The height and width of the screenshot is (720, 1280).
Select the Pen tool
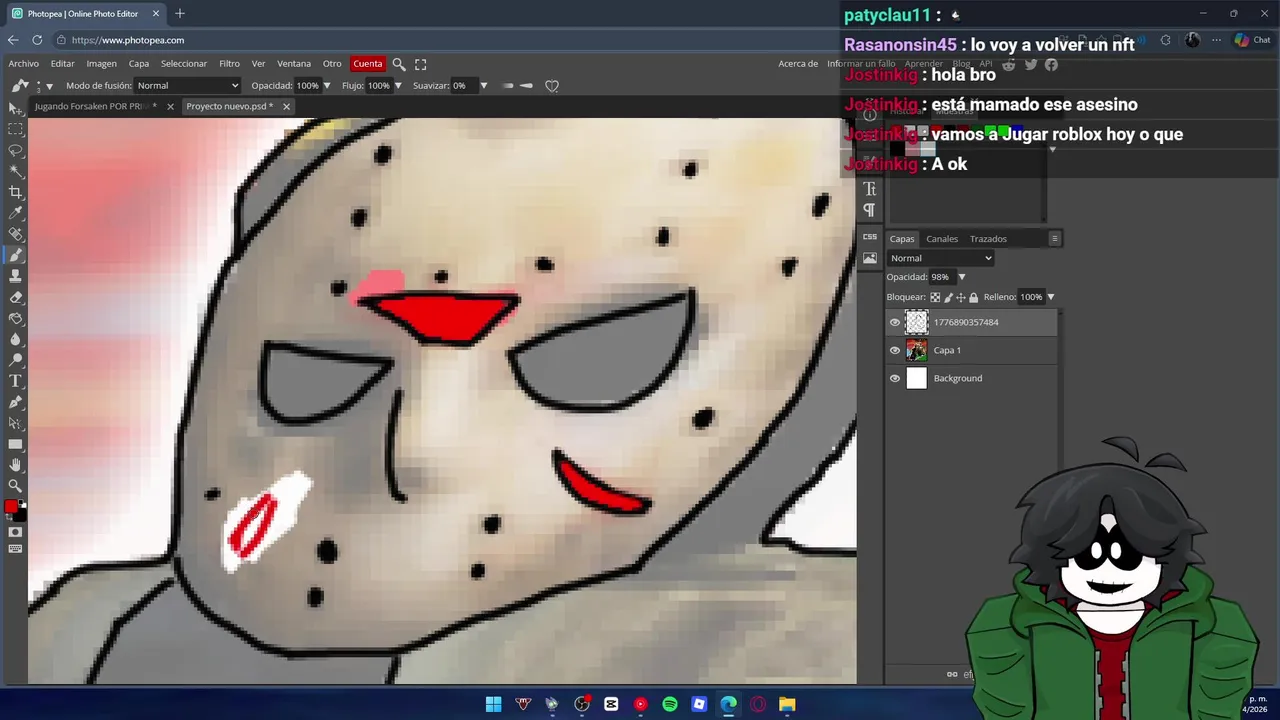pos(15,402)
